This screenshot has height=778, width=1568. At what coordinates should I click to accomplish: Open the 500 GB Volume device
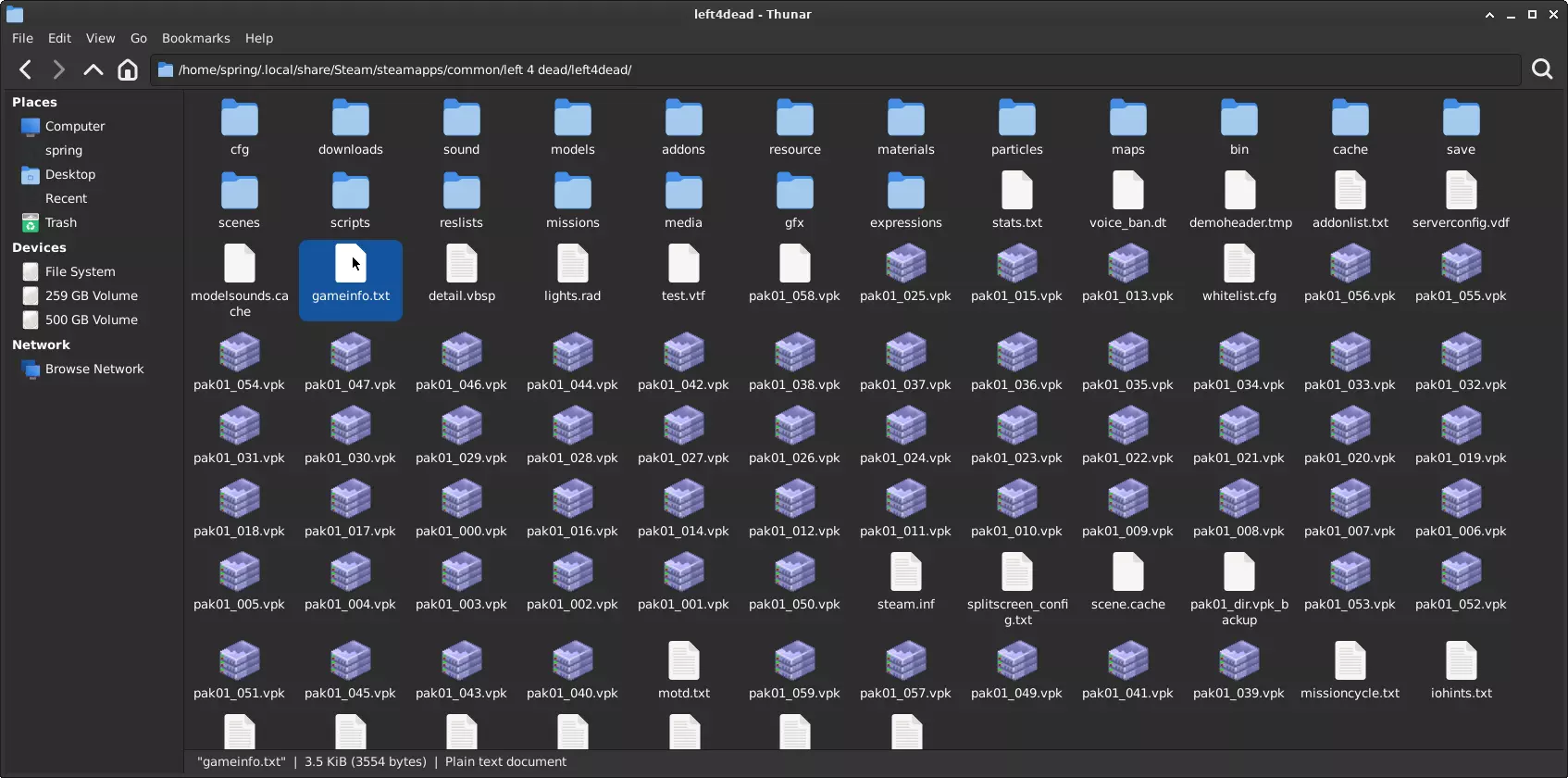click(x=93, y=320)
